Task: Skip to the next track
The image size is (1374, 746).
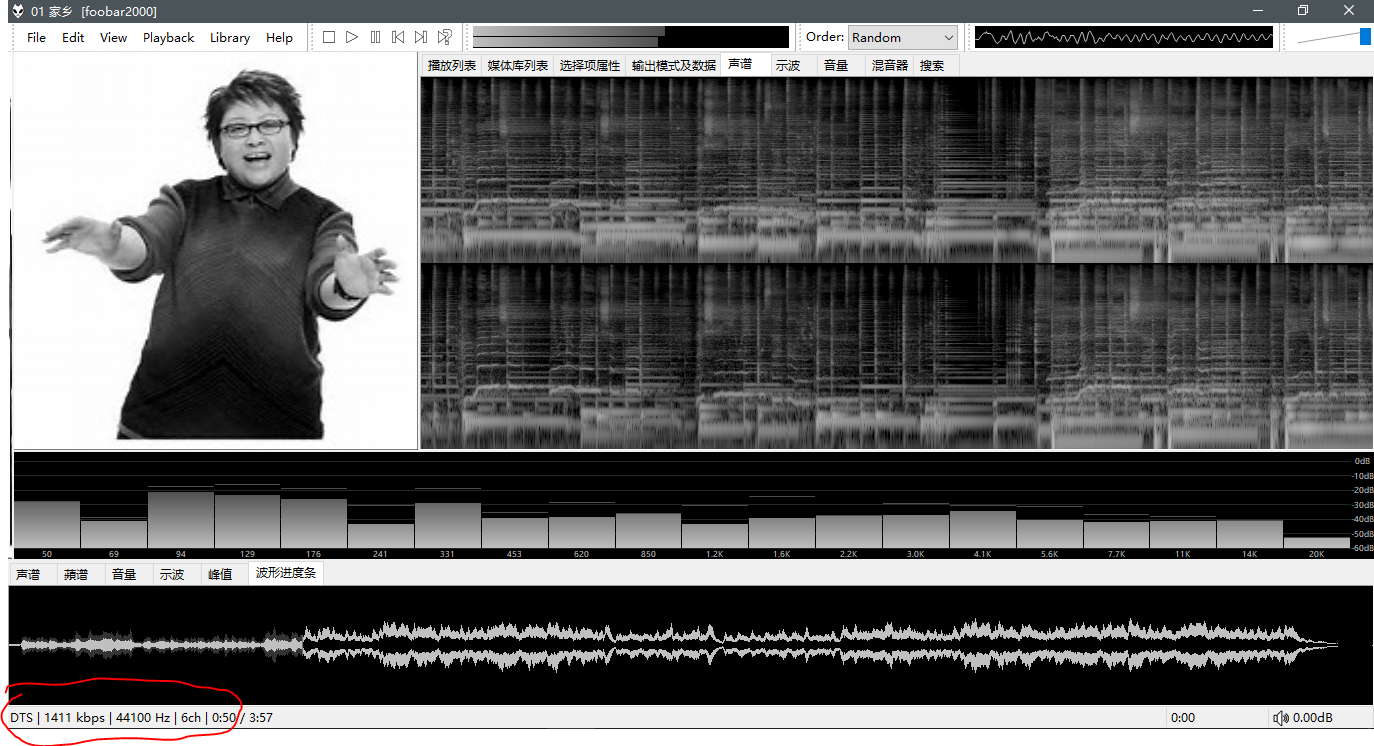Action: (x=421, y=37)
